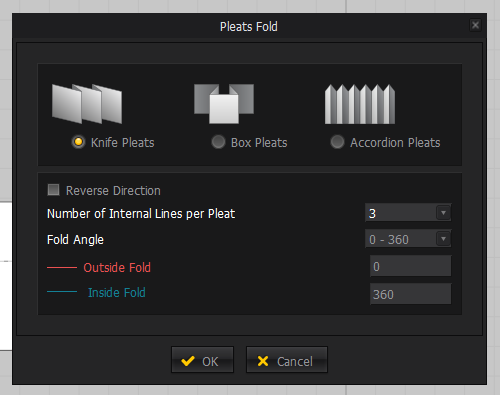The height and width of the screenshot is (395, 500).
Task: Click the Accordion Pleats illustration icon
Action: (360, 104)
